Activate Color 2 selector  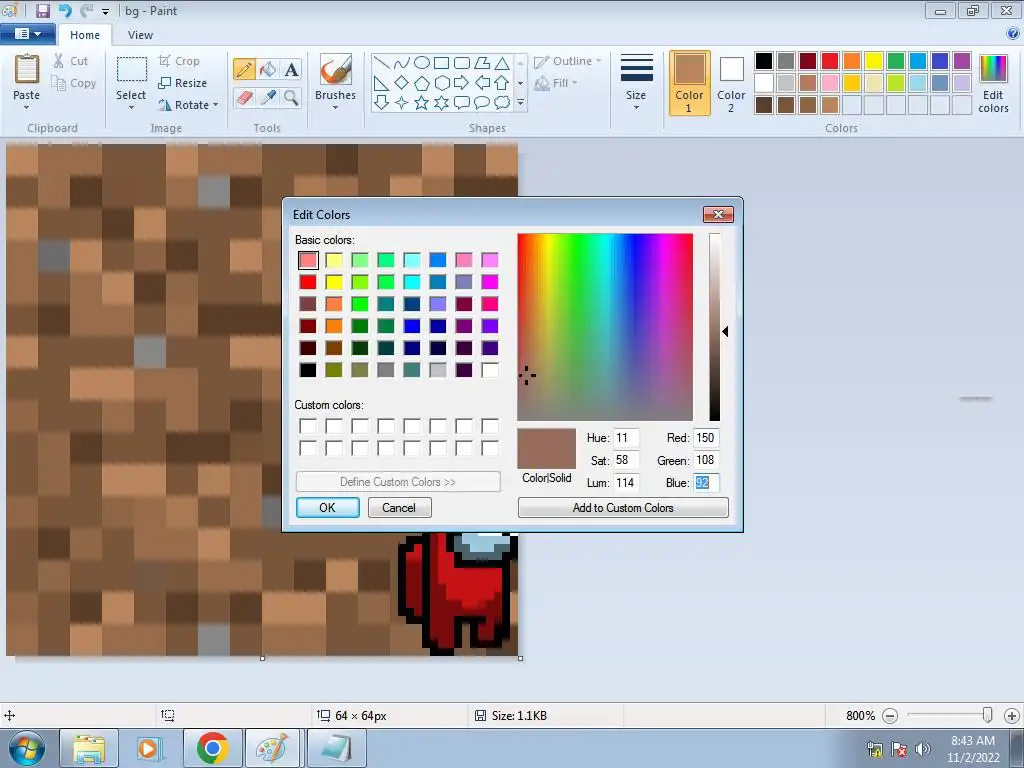click(731, 83)
